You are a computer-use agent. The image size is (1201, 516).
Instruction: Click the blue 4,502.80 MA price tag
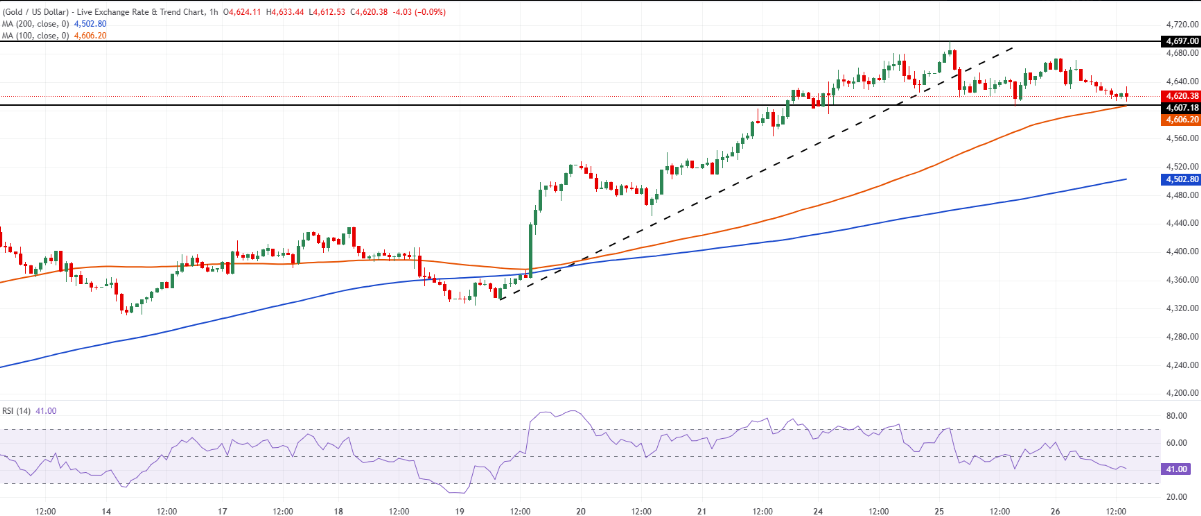[1177, 179]
